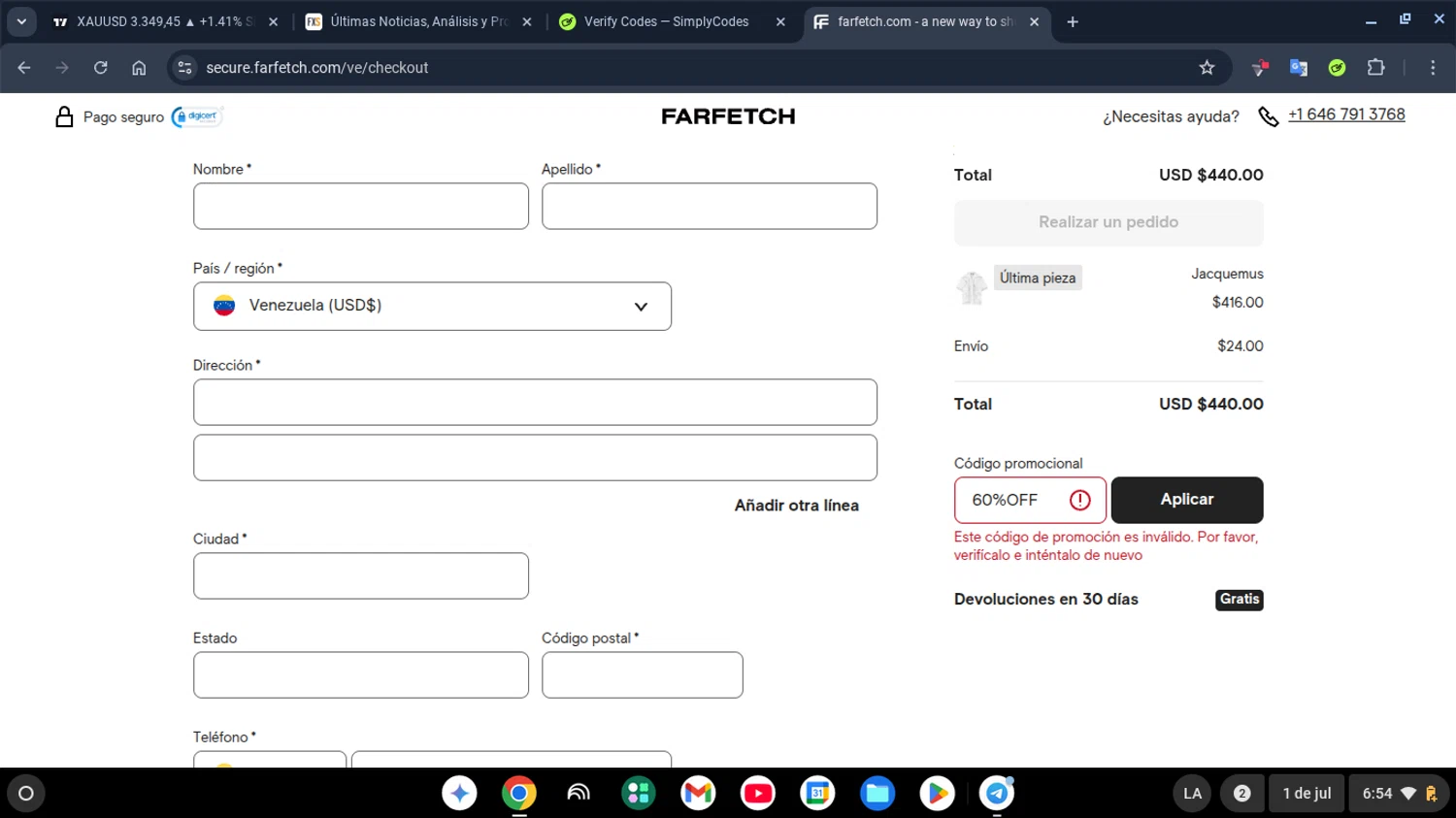Click the Pago seguro padlock icon
1456x818 pixels.
[x=64, y=116]
